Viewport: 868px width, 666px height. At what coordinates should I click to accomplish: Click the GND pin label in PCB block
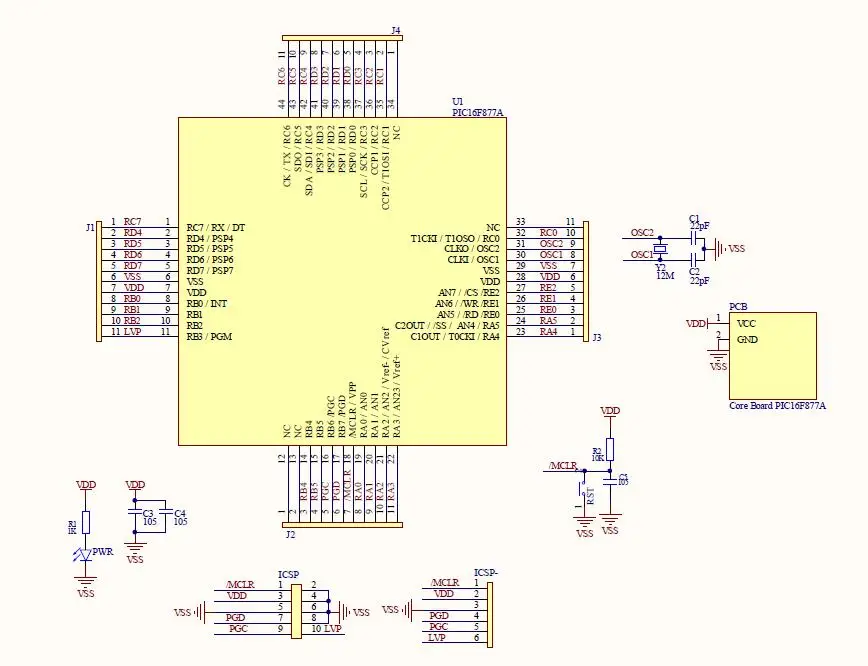pos(747,339)
